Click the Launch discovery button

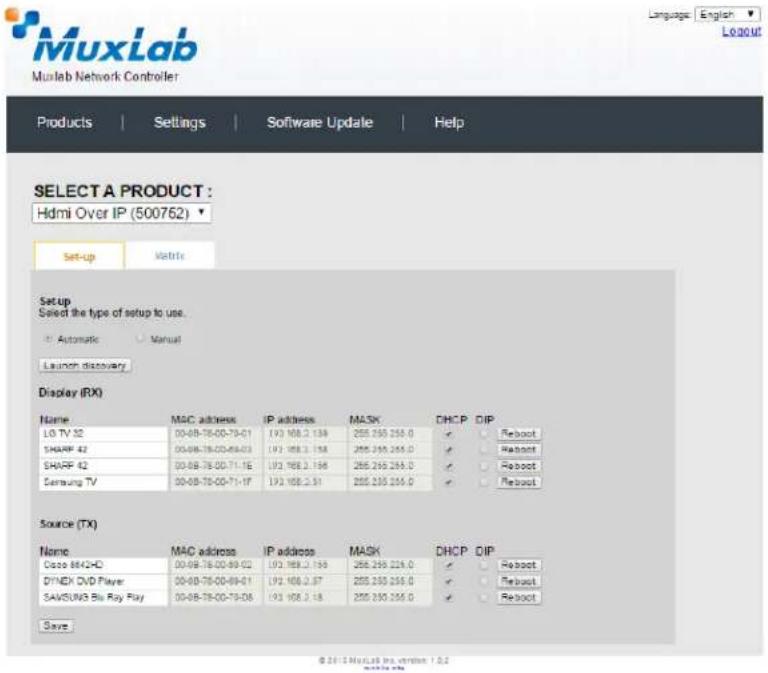pyautogui.click(x=85, y=365)
